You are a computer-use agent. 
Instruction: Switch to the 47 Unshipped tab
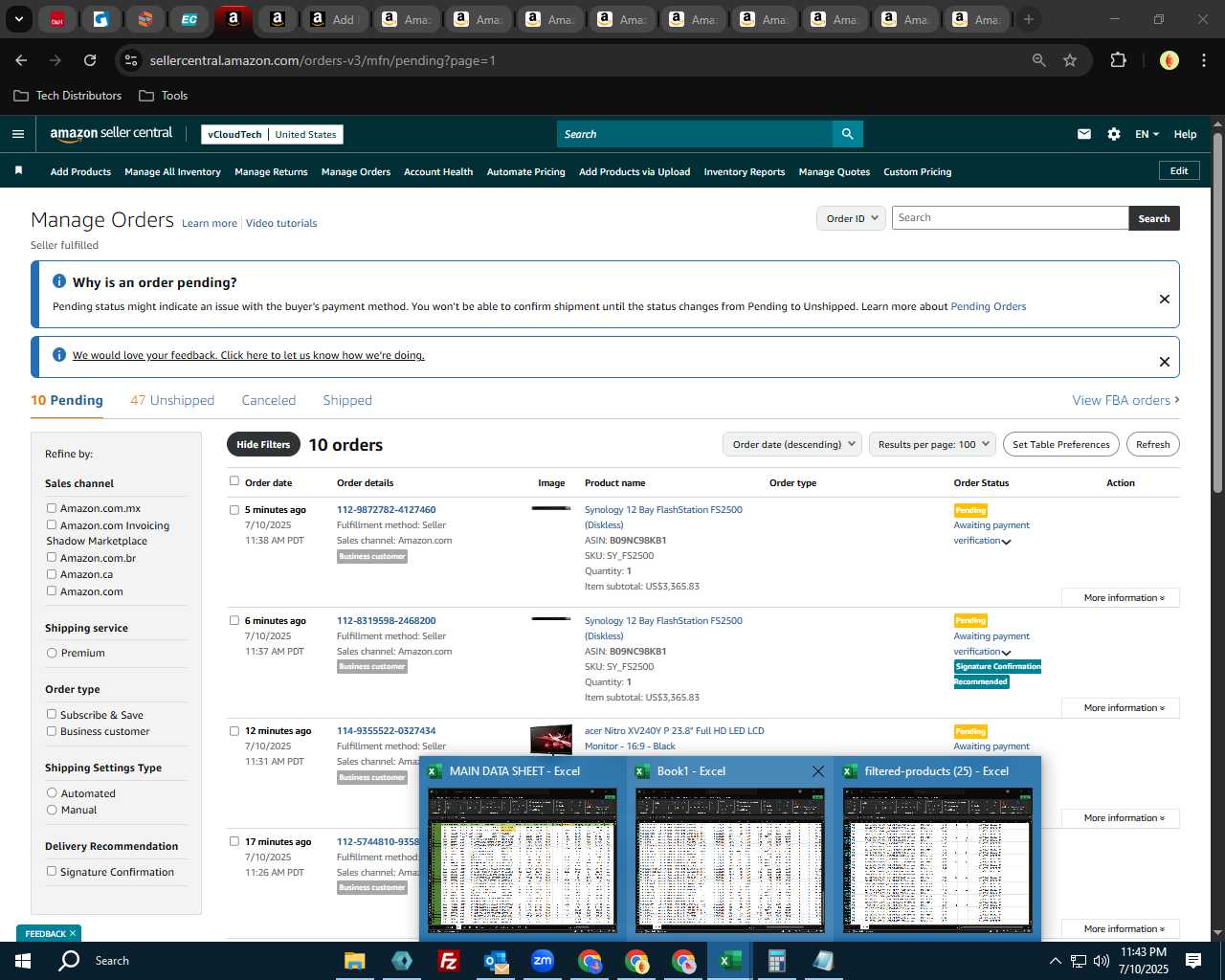pyautogui.click(x=172, y=400)
